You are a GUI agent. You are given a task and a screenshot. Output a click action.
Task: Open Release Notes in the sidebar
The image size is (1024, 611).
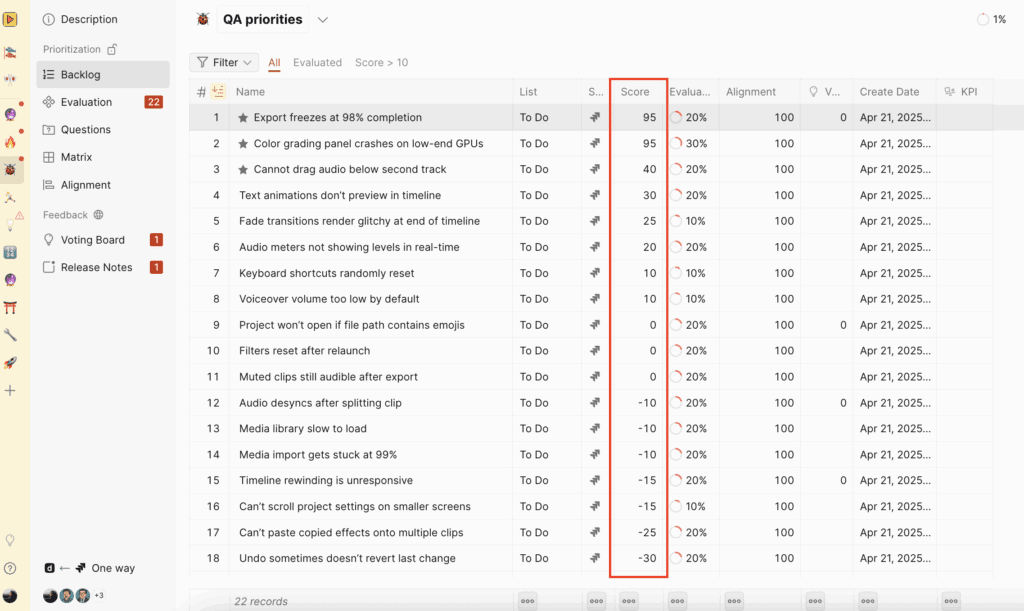[x=93, y=267]
